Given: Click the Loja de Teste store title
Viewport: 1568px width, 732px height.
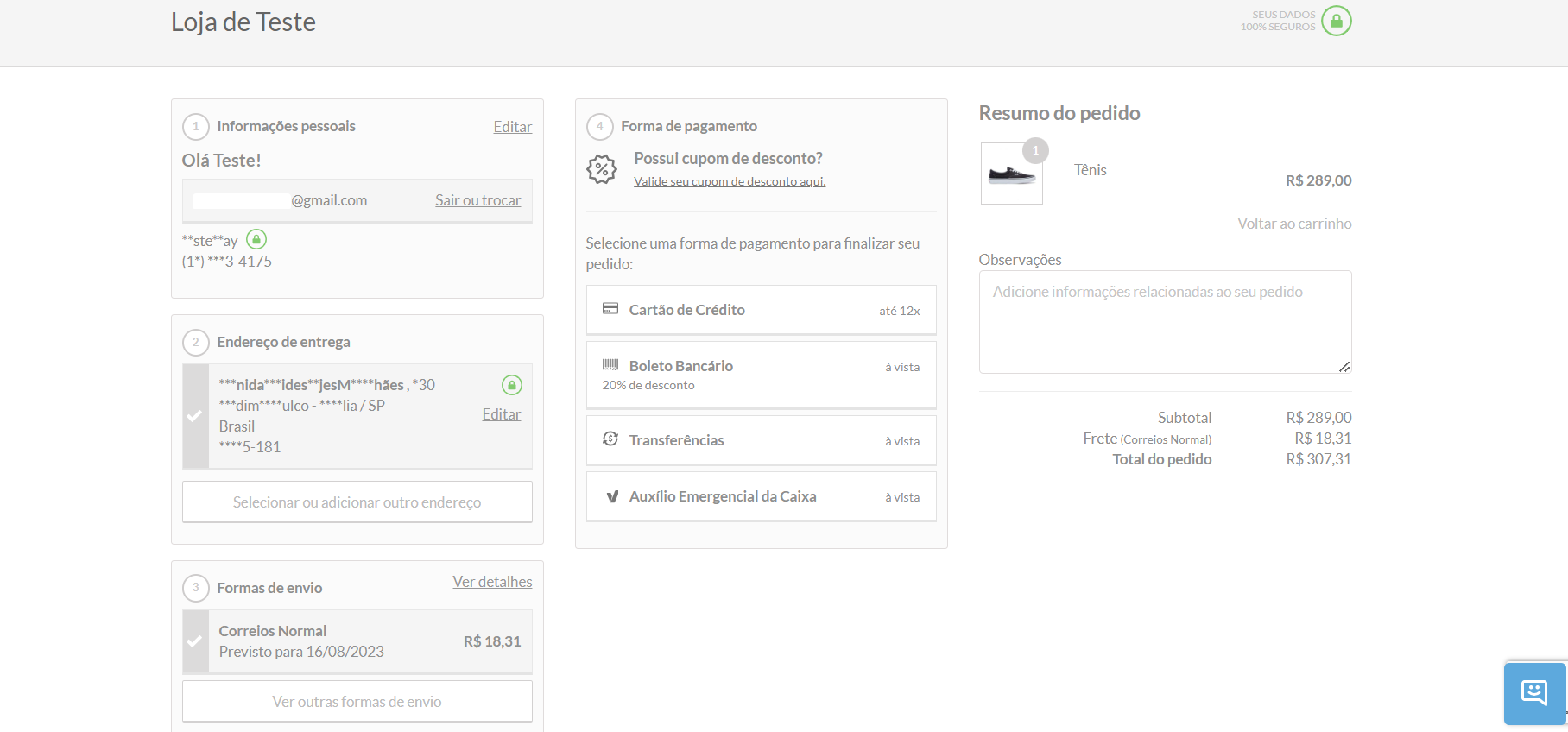Looking at the screenshot, I should point(243,22).
